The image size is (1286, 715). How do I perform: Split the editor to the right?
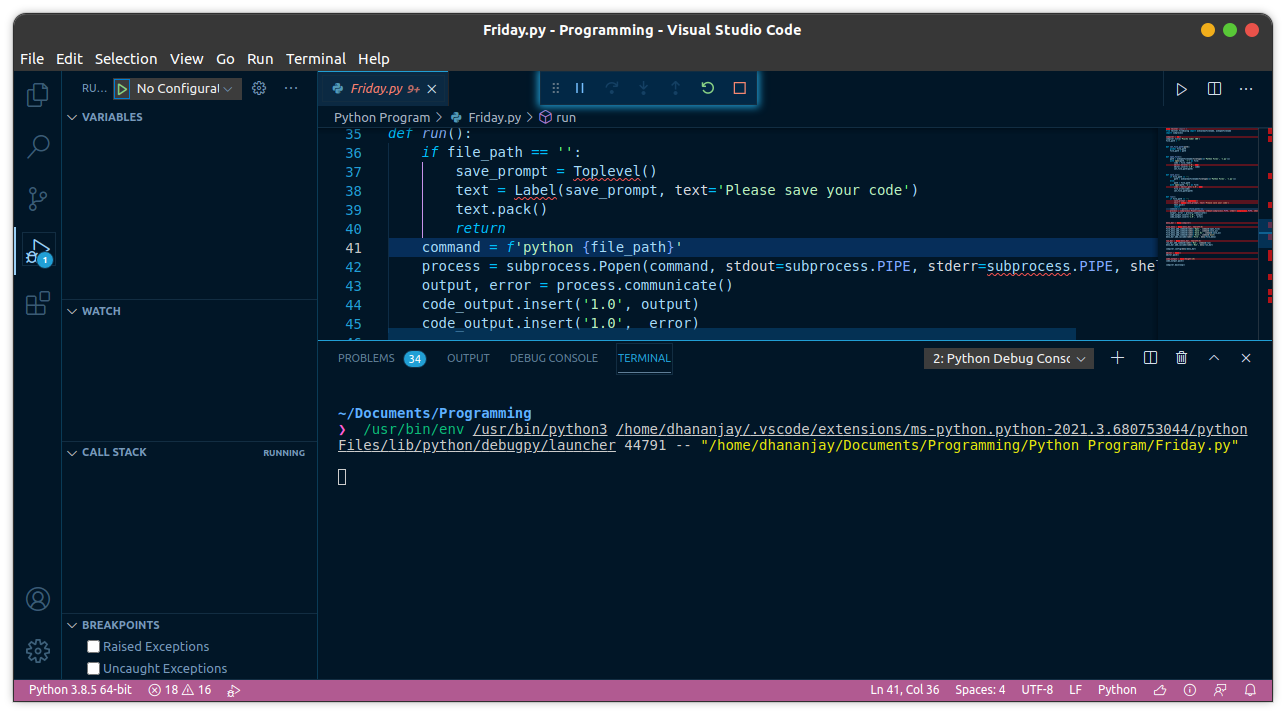click(x=1214, y=89)
